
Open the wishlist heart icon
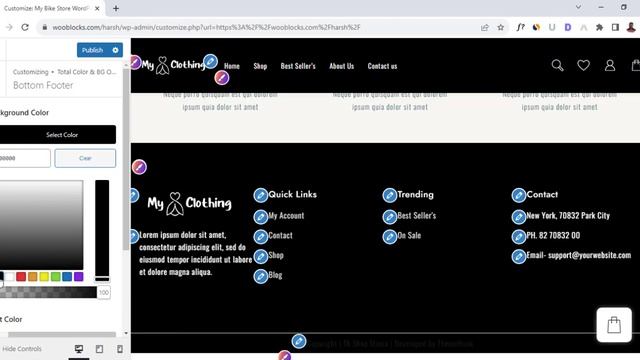(x=583, y=65)
